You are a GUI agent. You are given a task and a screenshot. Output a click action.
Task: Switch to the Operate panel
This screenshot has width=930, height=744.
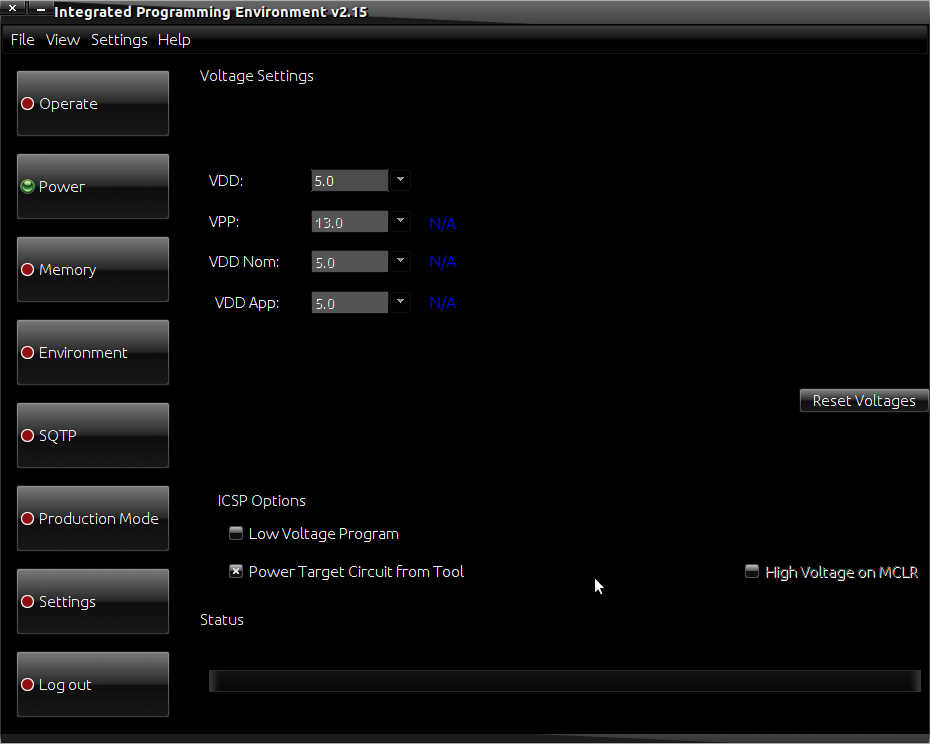(93, 103)
